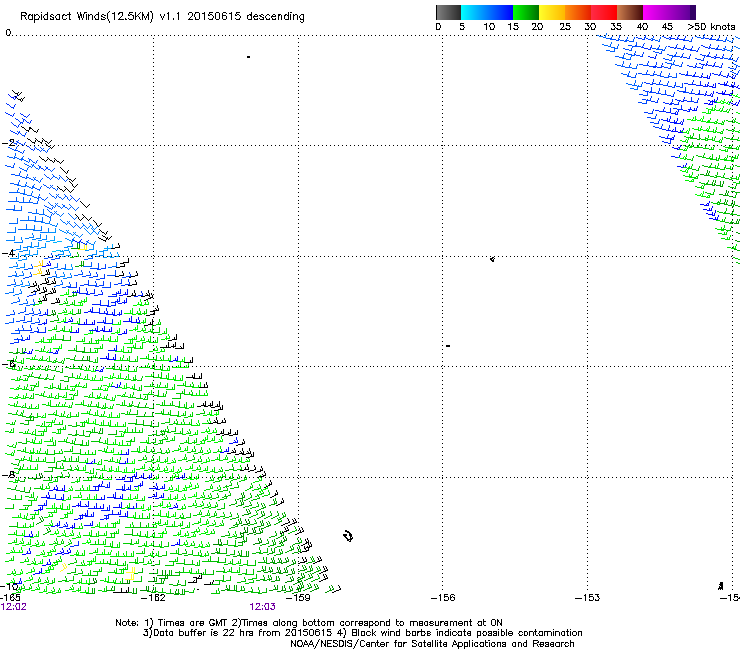Click the longitude label '-153'
Image resolution: width=740 pixels, height=650 pixels.
tap(588, 598)
